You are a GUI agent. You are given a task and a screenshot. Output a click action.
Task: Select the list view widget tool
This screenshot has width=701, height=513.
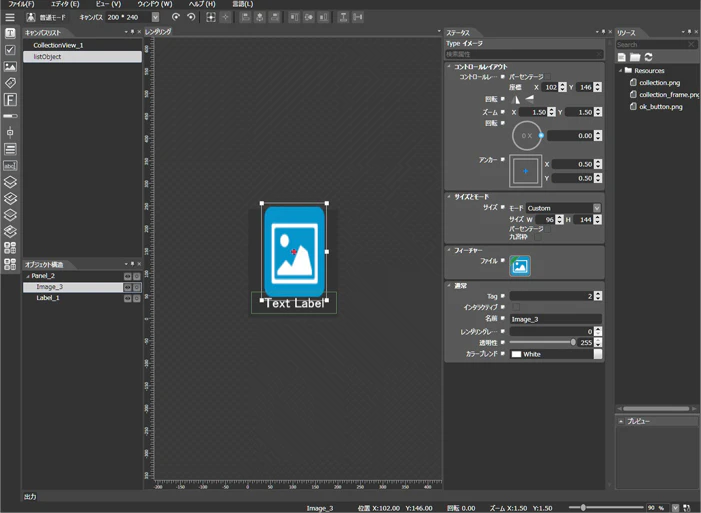click(10, 148)
